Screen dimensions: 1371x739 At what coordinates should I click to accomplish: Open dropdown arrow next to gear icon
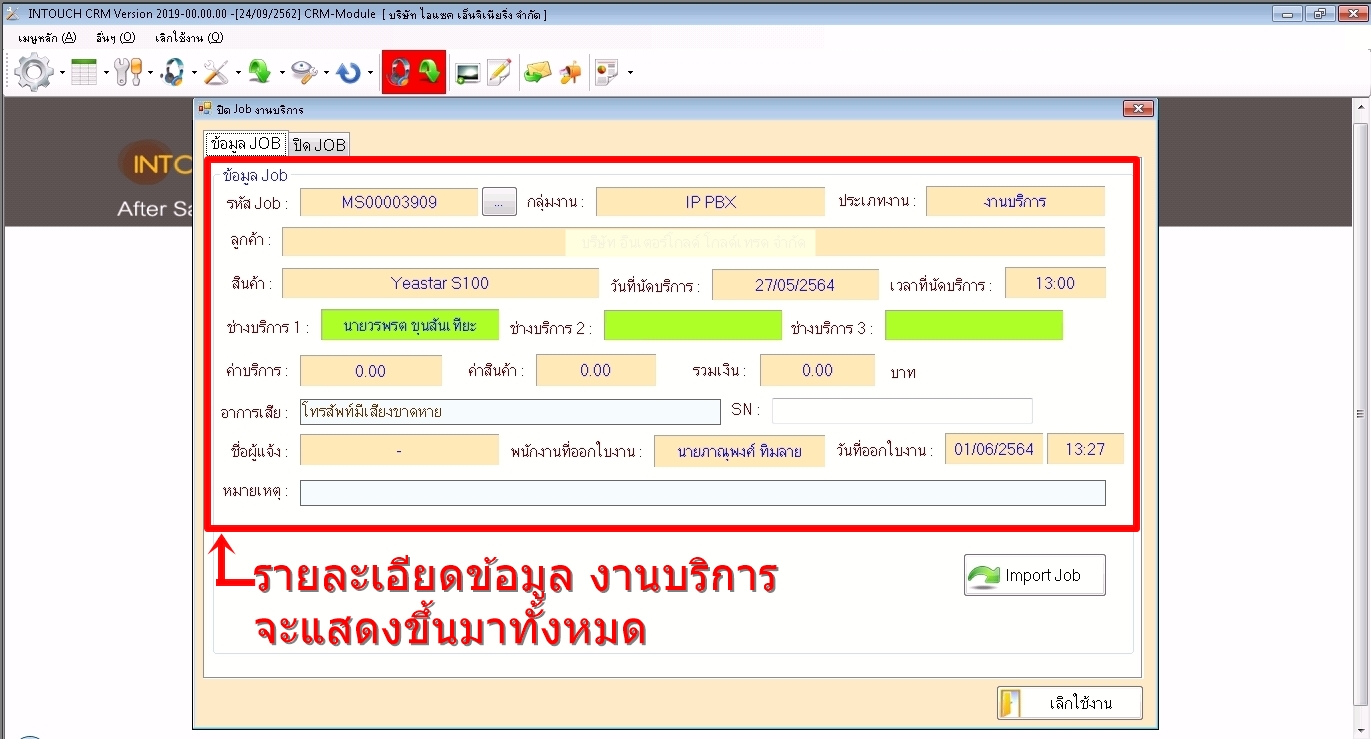(x=62, y=74)
